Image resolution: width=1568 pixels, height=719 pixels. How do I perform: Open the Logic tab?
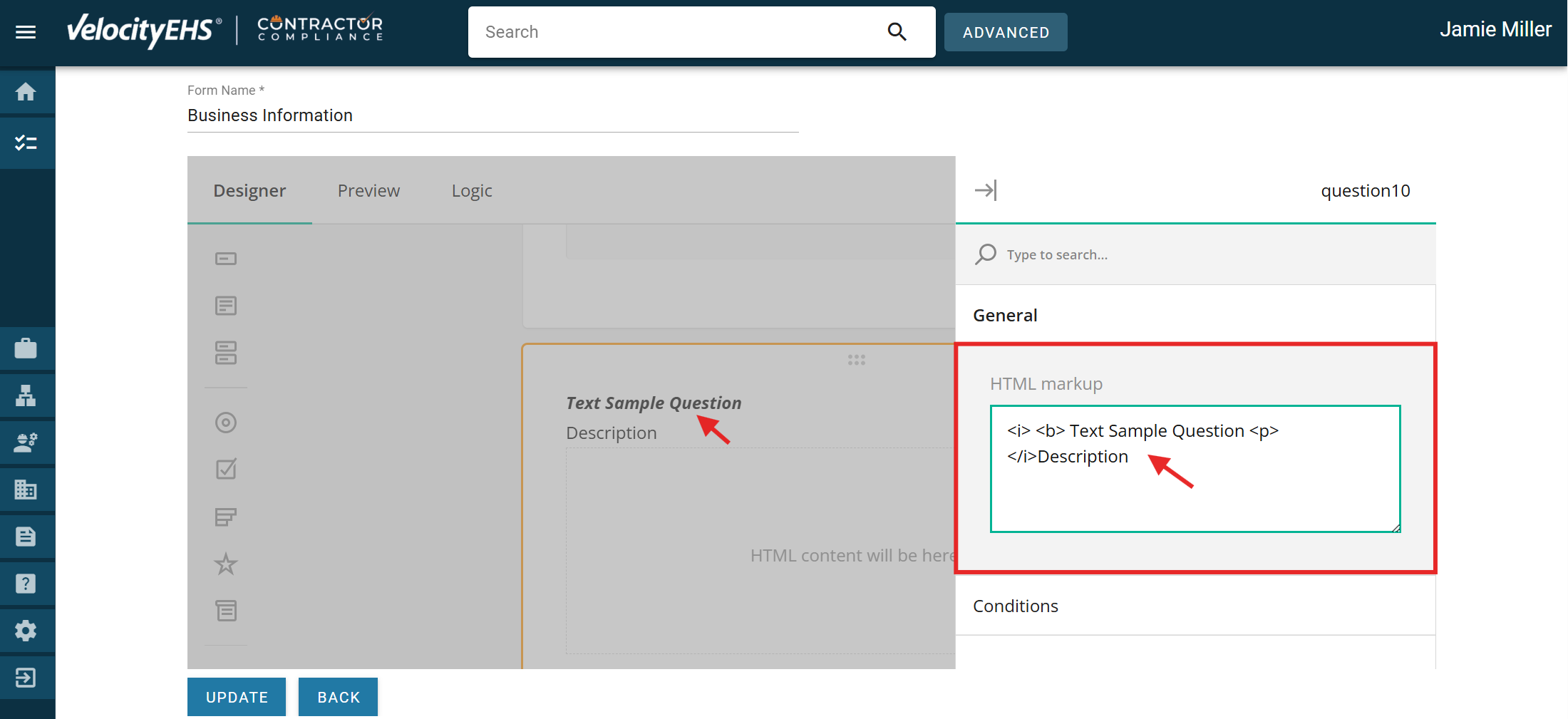471,190
